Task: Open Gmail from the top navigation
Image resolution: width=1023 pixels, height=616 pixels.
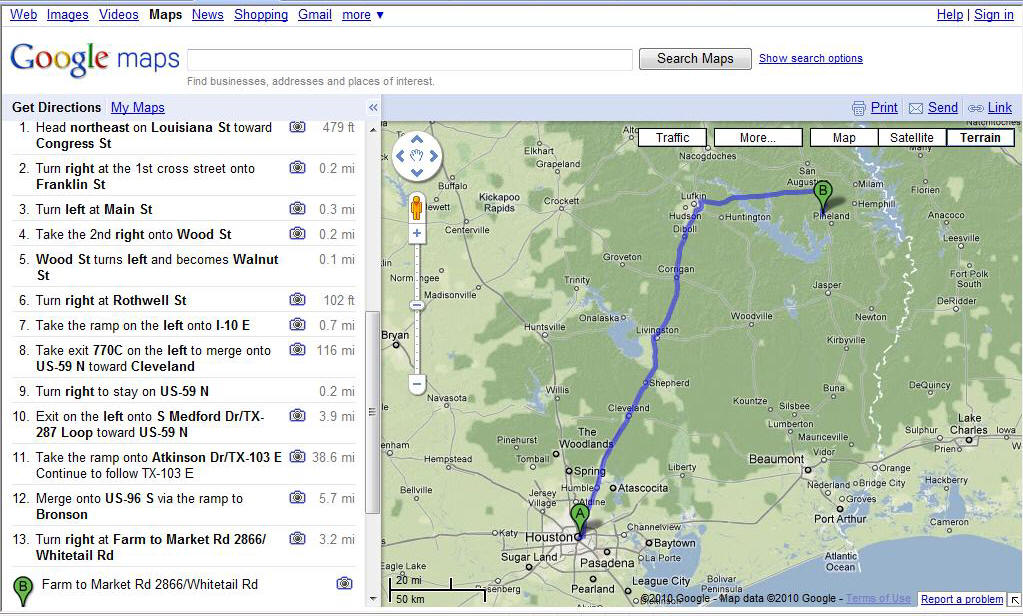Action: [x=315, y=14]
